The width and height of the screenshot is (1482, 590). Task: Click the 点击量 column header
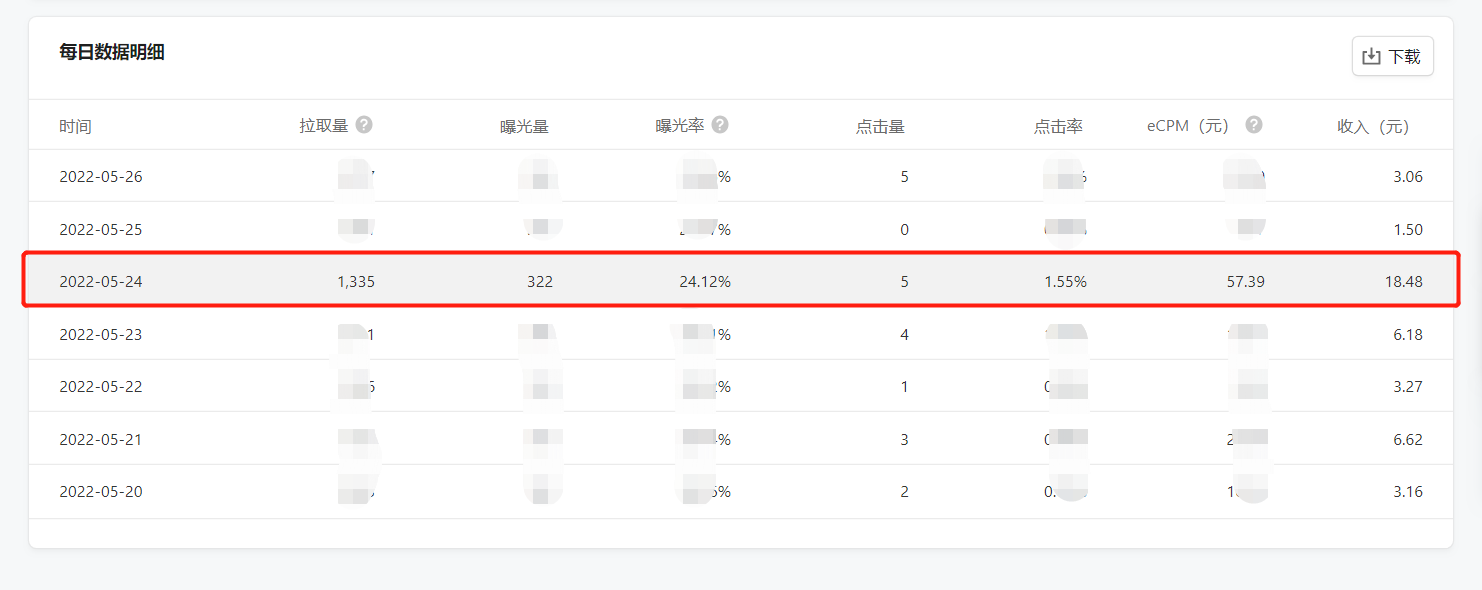tap(880, 127)
